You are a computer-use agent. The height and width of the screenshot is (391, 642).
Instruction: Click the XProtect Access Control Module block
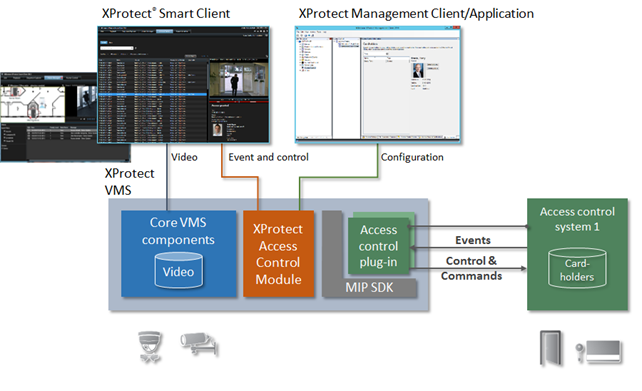pos(278,253)
